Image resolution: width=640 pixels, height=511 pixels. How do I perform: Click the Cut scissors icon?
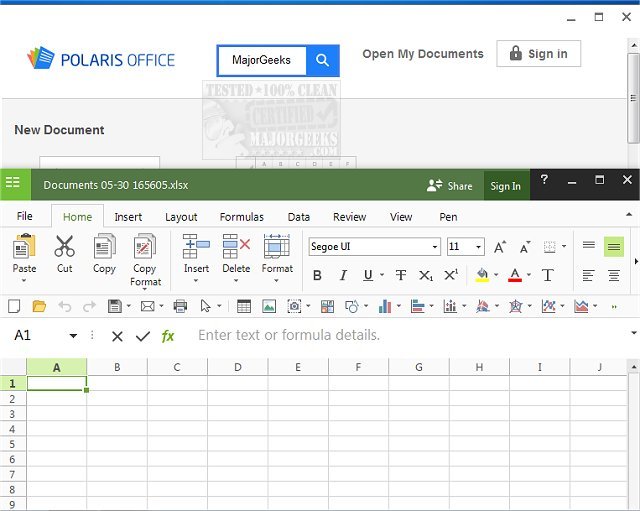coord(64,246)
